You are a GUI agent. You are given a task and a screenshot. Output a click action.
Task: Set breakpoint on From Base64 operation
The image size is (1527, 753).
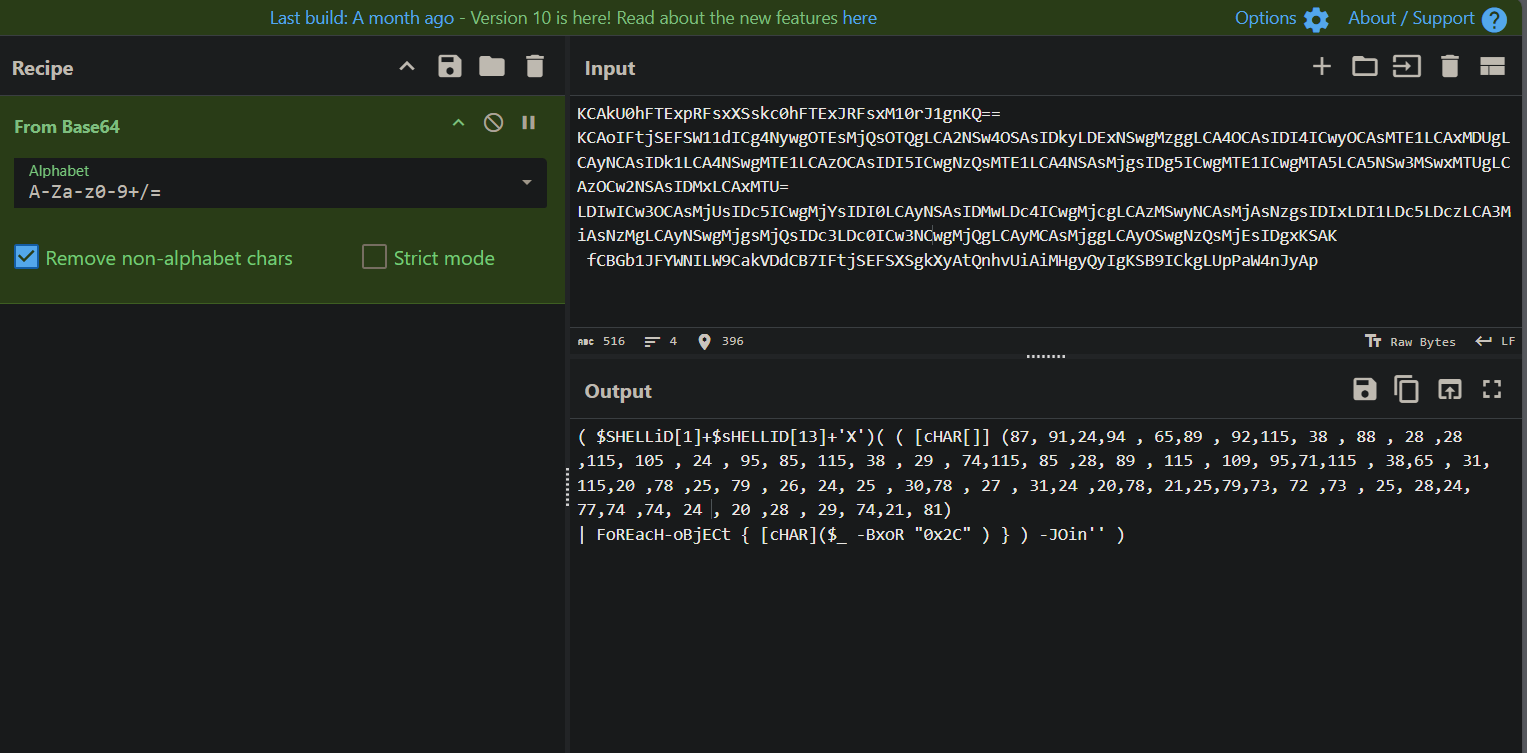tap(529, 123)
